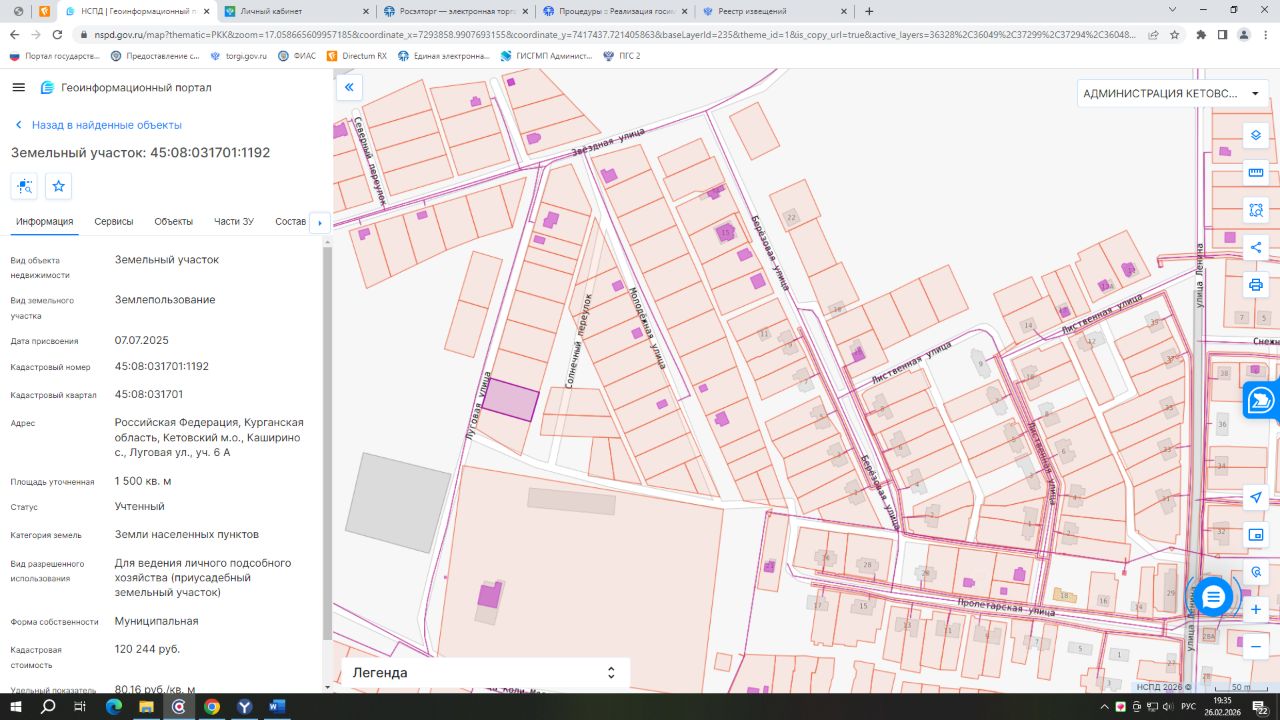Viewport: 1280px width, 720px height.
Task: Switch to the Сервисы tab
Action: [114, 222]
